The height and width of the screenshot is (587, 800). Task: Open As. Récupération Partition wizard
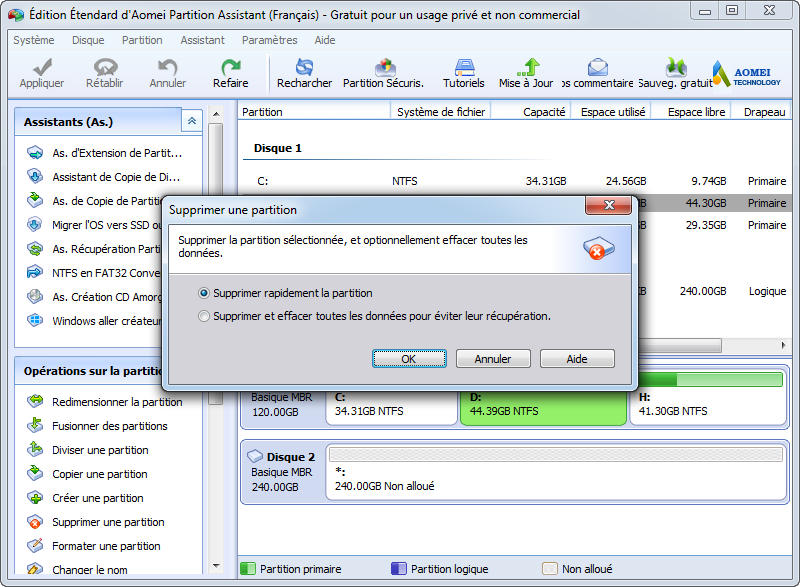pyautogui.click(x=94, y=249)
